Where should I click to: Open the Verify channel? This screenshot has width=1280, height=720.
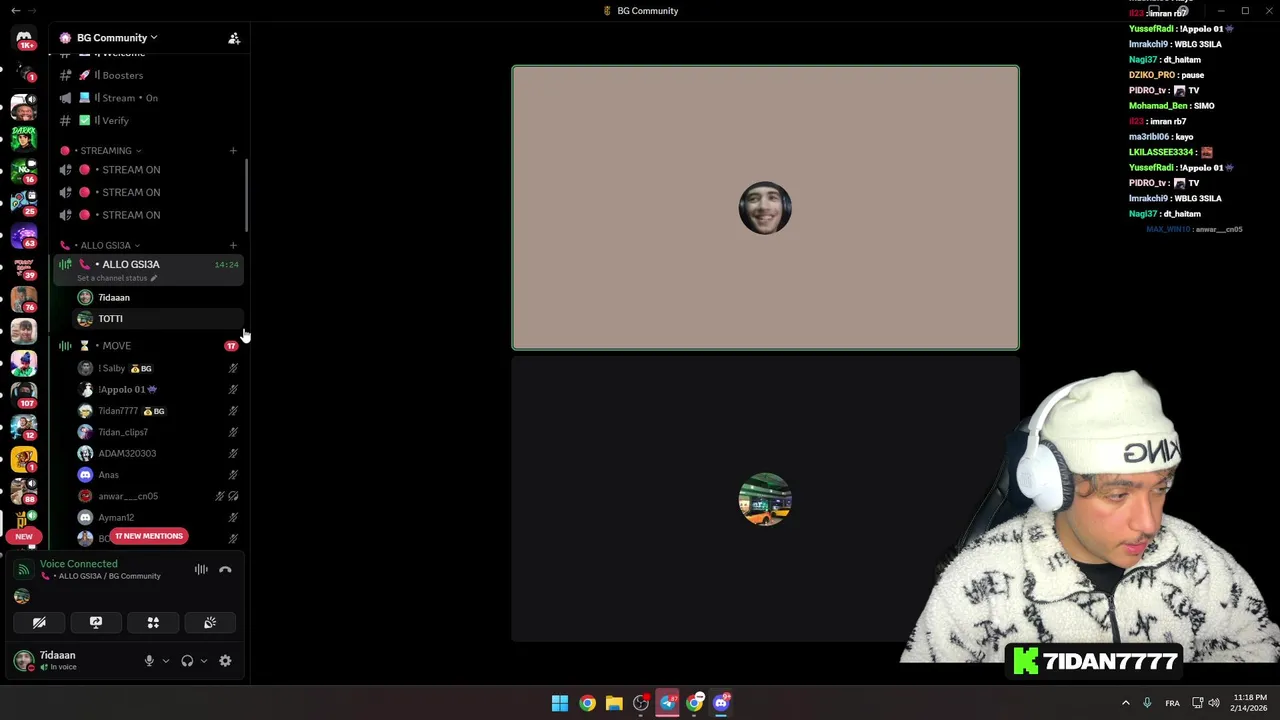(148, 121)
